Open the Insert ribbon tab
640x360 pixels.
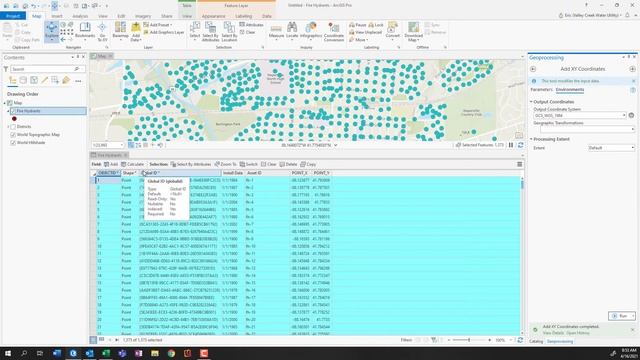tap(57, 16)
